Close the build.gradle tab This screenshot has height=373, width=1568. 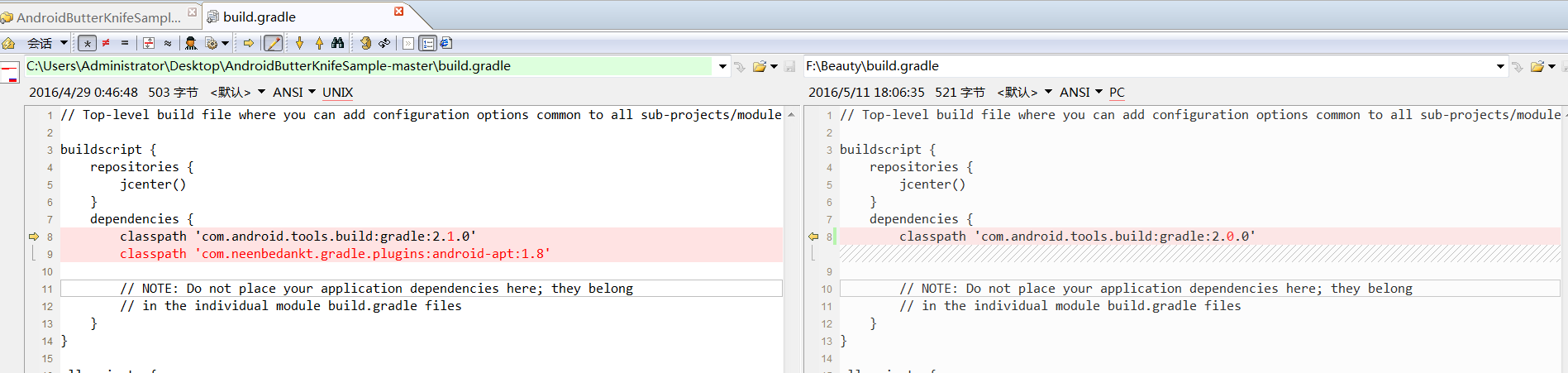[399, 12]
